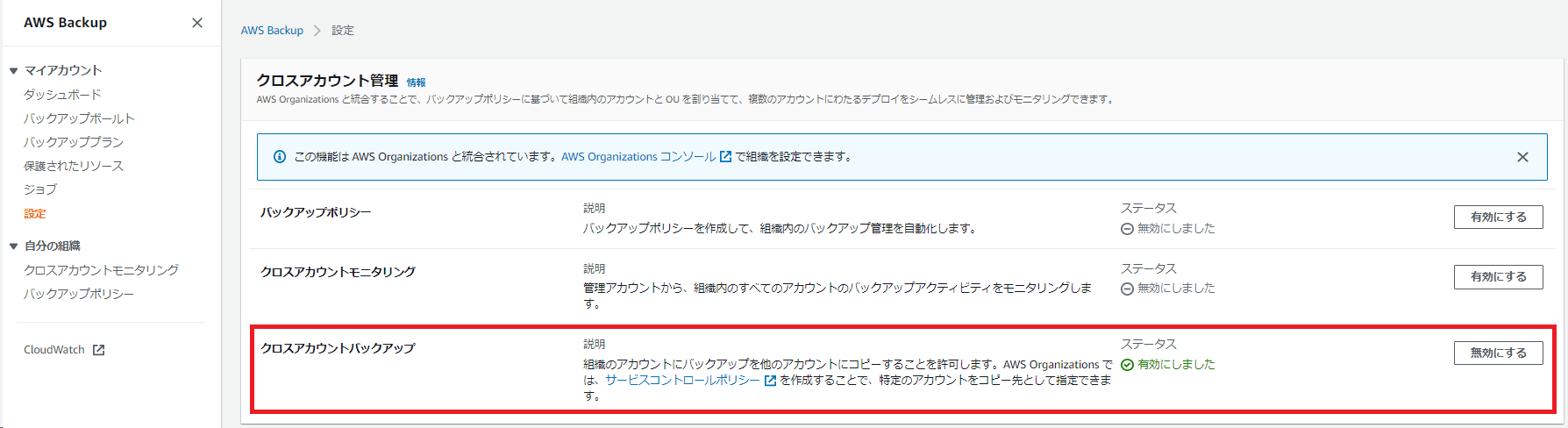Viewport: 1568px width, 428px height.
Task: Click disabled status icon for バックアップポリシー
Action: click(1127, 229)
